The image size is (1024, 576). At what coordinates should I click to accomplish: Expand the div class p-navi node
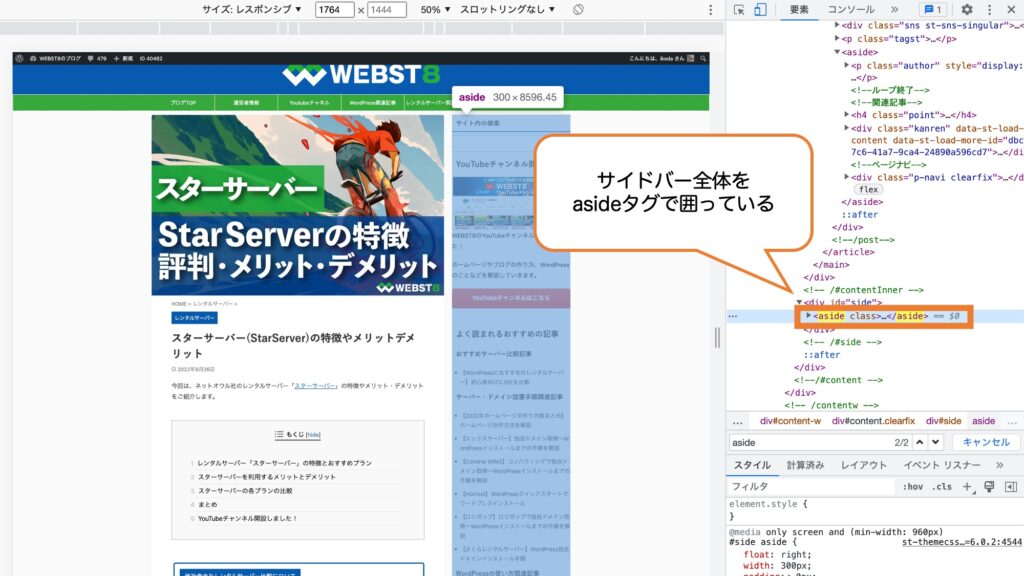pyautogui.click(x=846, y=177)
